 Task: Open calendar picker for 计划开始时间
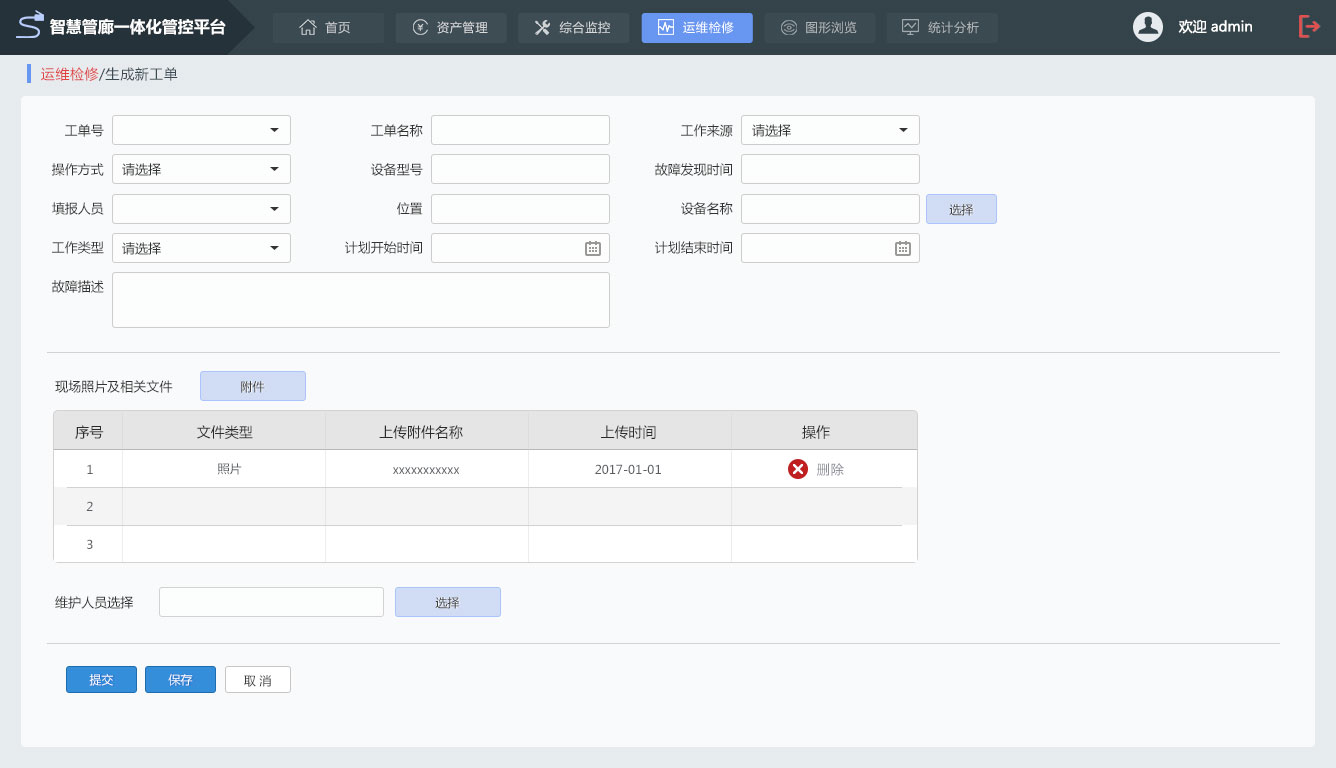593,248
